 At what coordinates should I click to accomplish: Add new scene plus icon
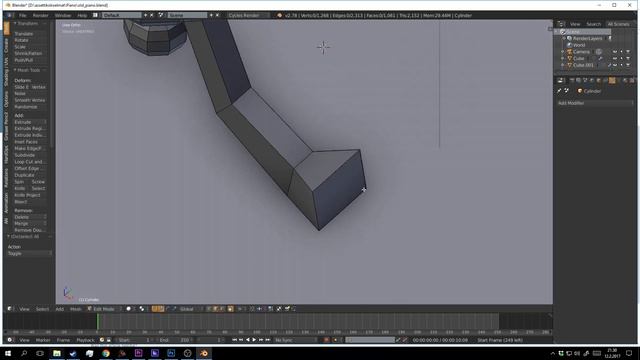click(x=211, y=15)
